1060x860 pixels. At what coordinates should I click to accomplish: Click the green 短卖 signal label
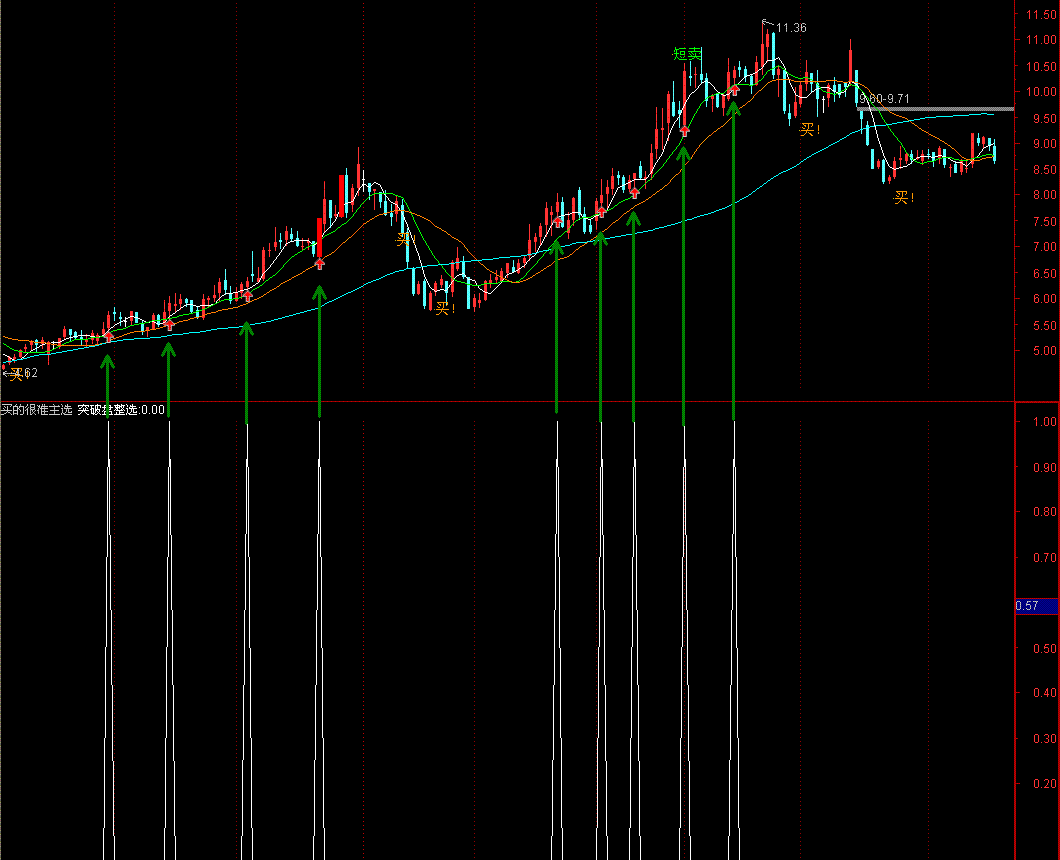[688, 54]
